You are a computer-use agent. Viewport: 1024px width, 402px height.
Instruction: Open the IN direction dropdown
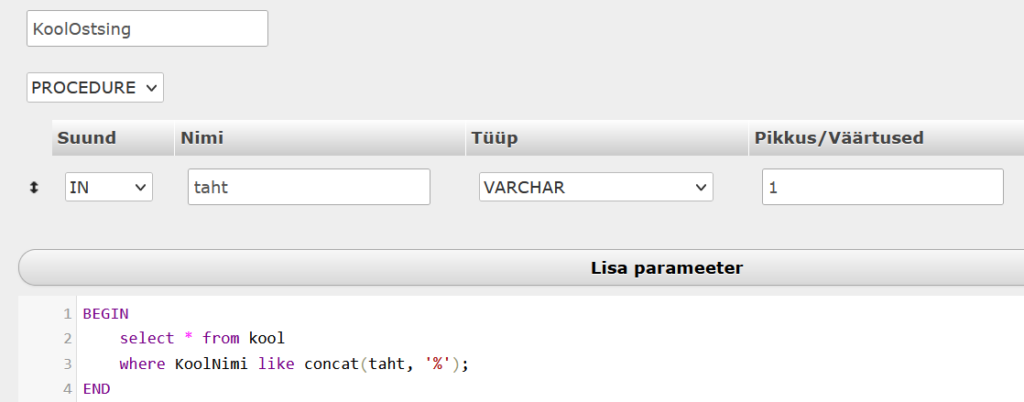[x=109, y=187]
